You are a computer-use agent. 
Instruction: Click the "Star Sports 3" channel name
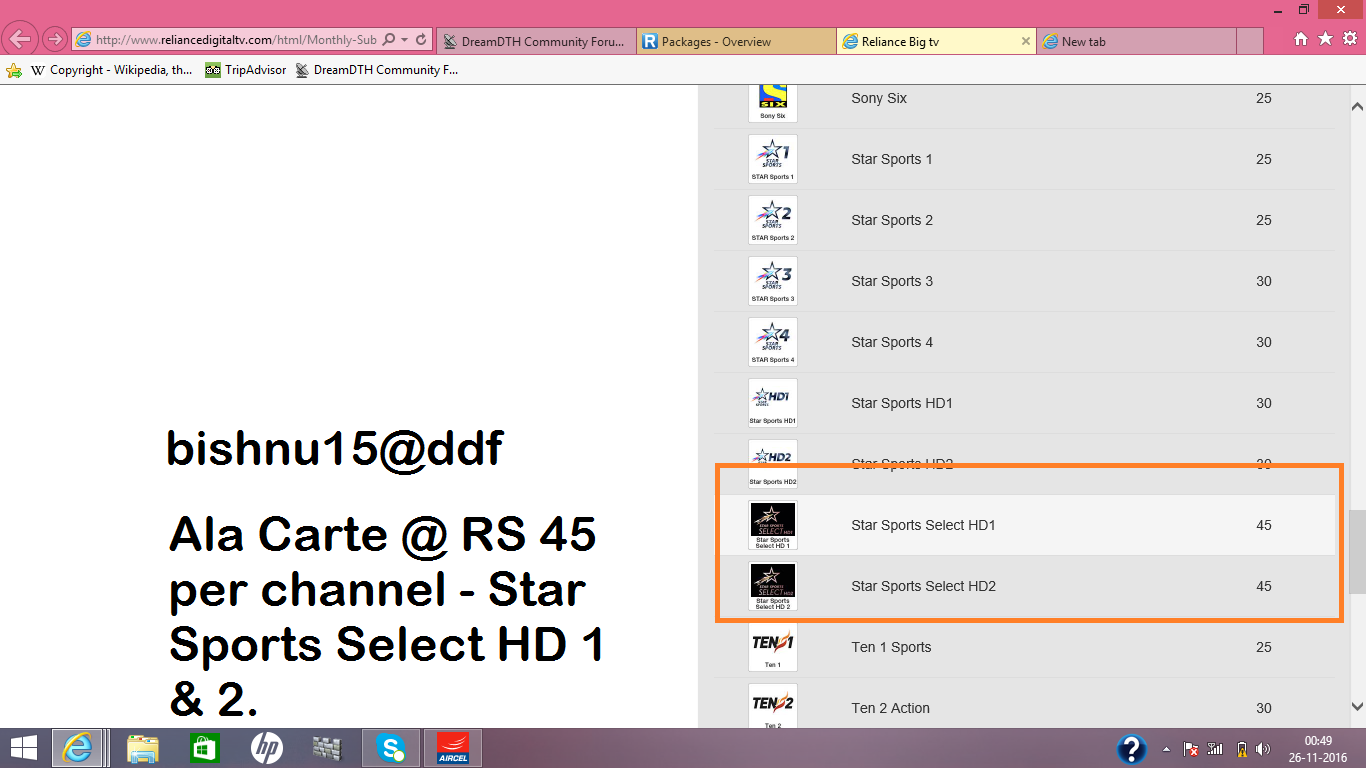point(892,281)
